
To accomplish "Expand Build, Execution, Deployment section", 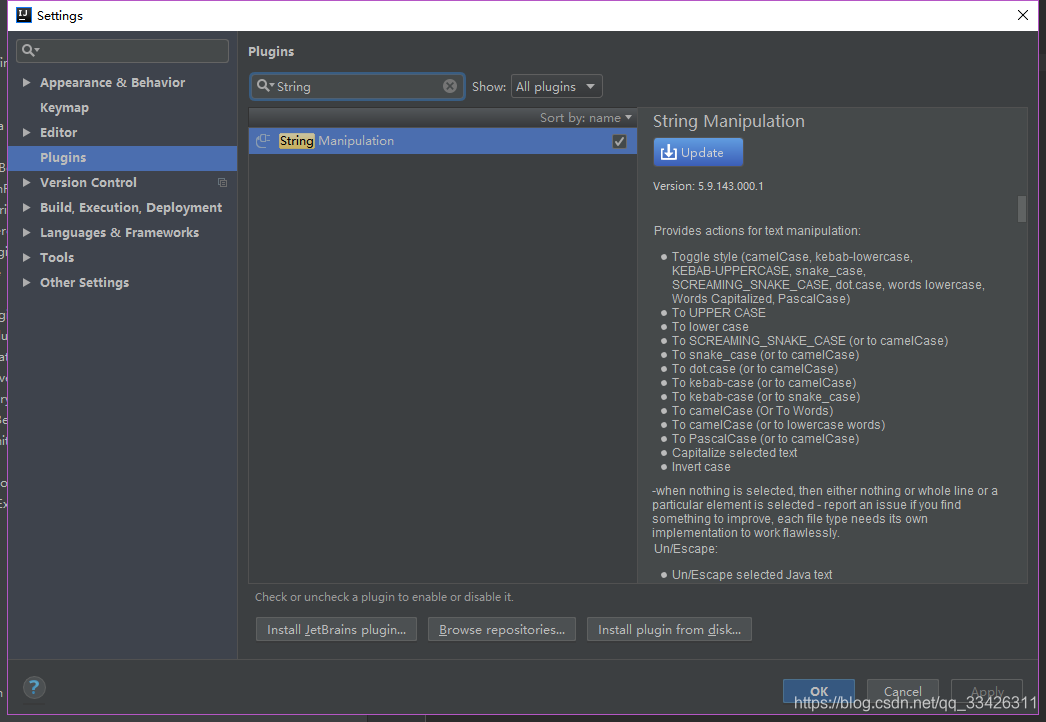I will (27, 208).
